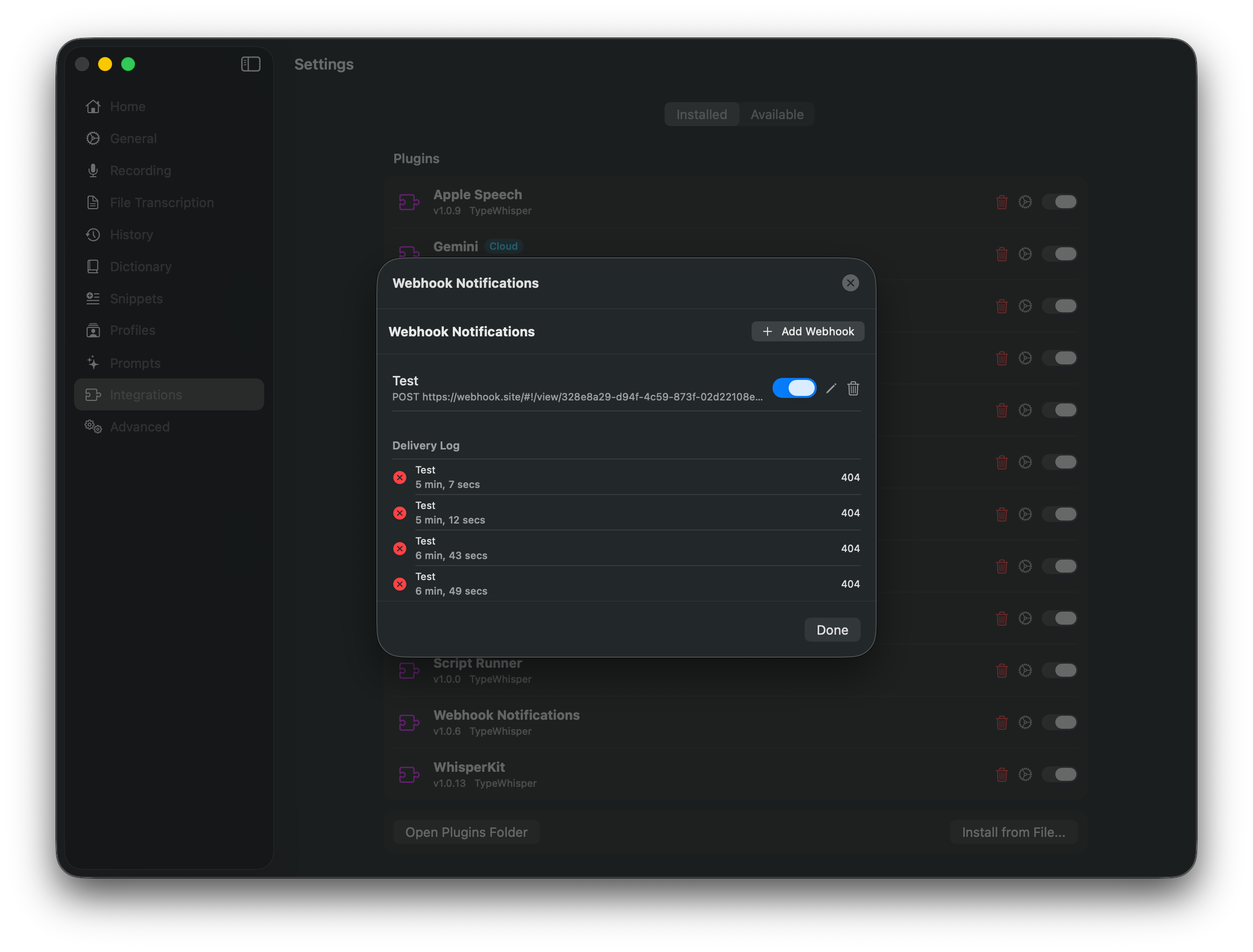This screenshot has width=1253, height=952.
Task: Click Install from File at the bottom
Action: pyautogui.click(x=1013, y=832)
